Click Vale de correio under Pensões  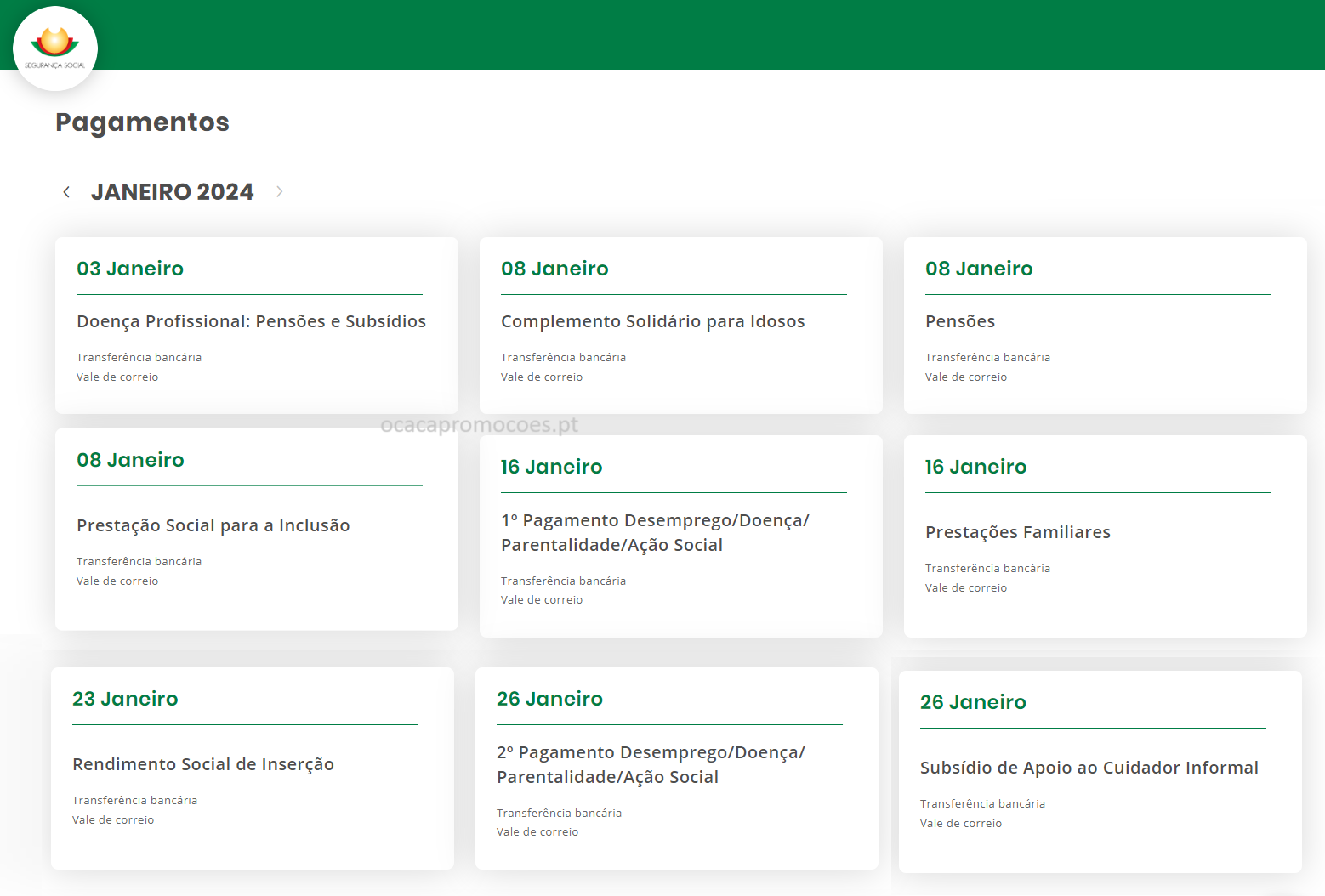tap(966, 377)
